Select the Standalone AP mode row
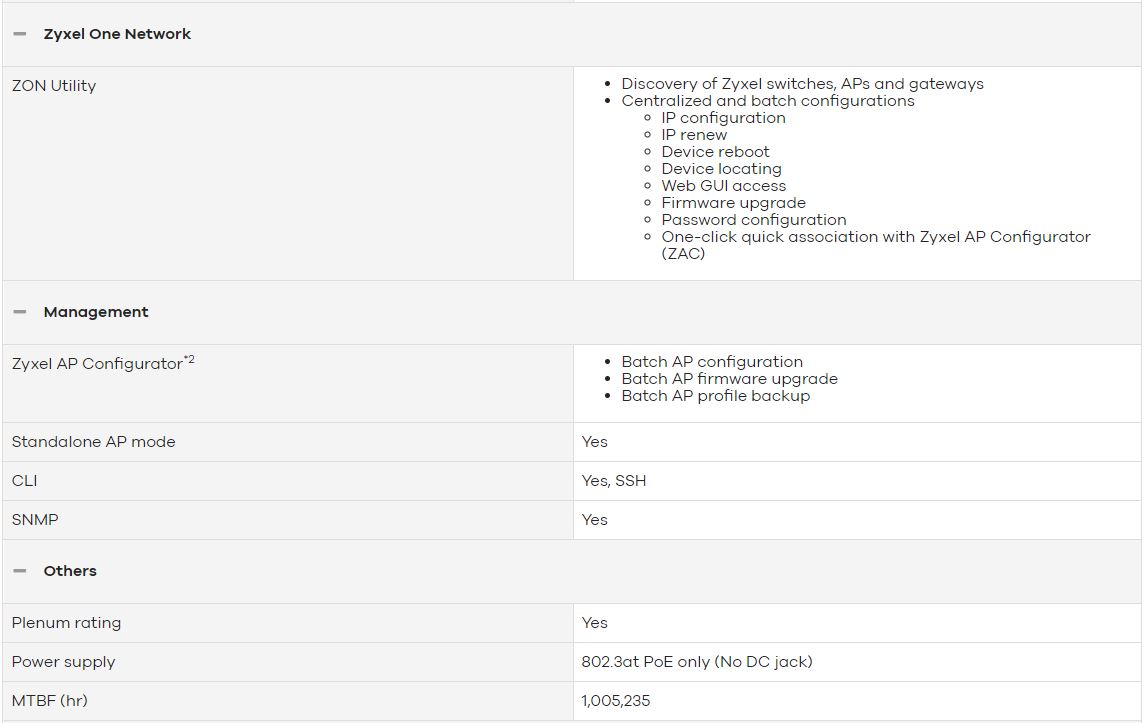This screenshot has width=1144, height=723. (x=571, y=442)
